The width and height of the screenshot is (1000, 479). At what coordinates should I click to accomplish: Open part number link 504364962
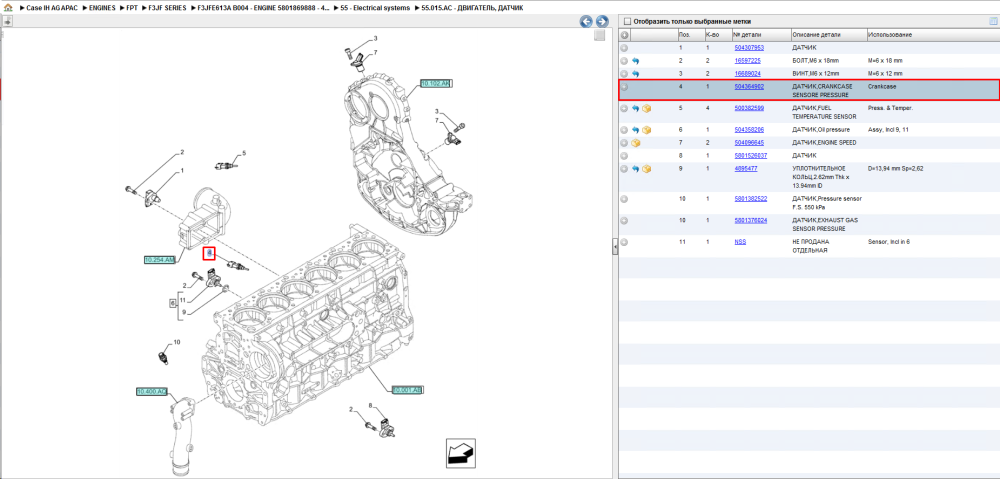click(x=749, y=86)
